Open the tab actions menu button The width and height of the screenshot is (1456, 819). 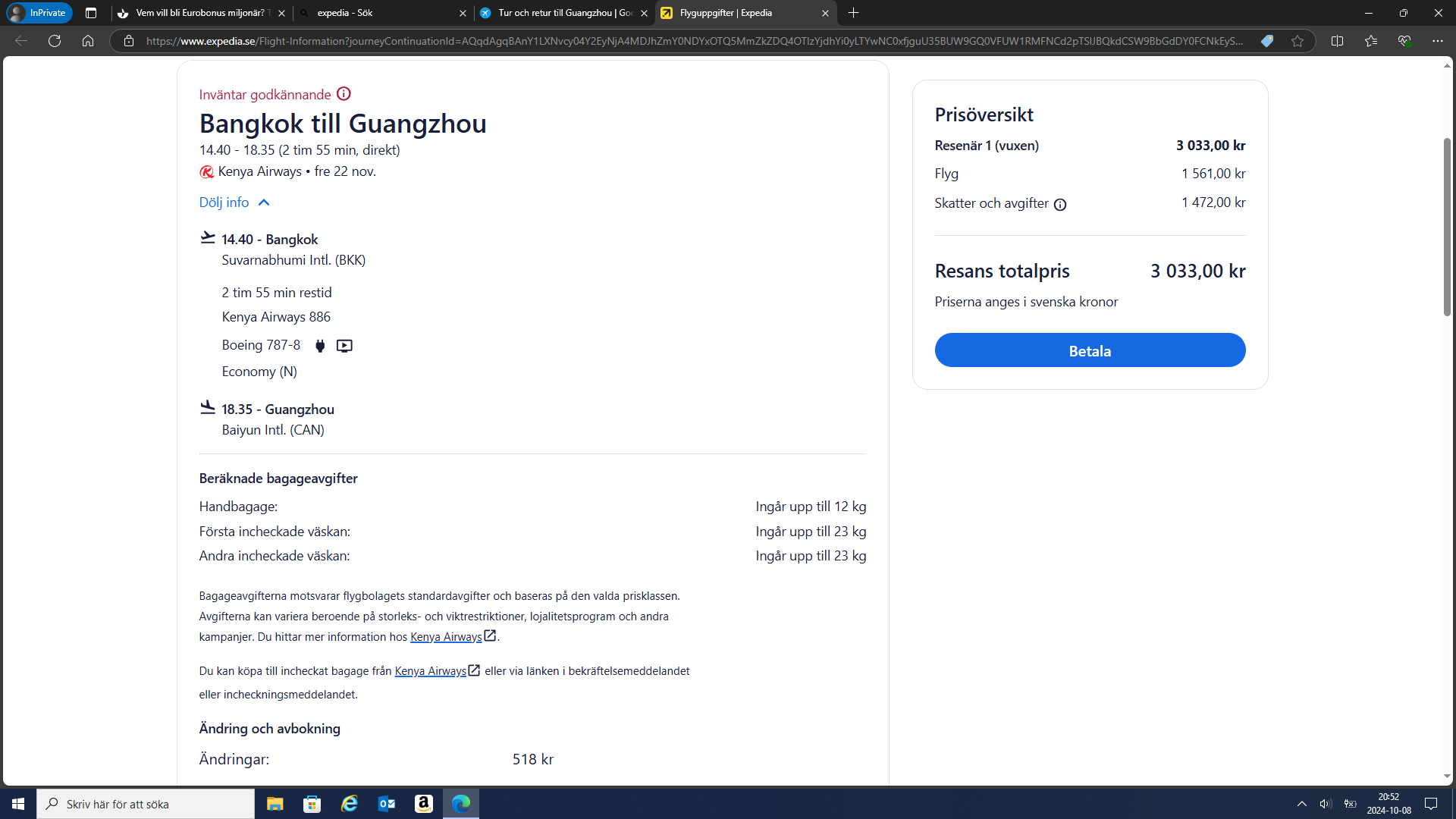point(91,13)
